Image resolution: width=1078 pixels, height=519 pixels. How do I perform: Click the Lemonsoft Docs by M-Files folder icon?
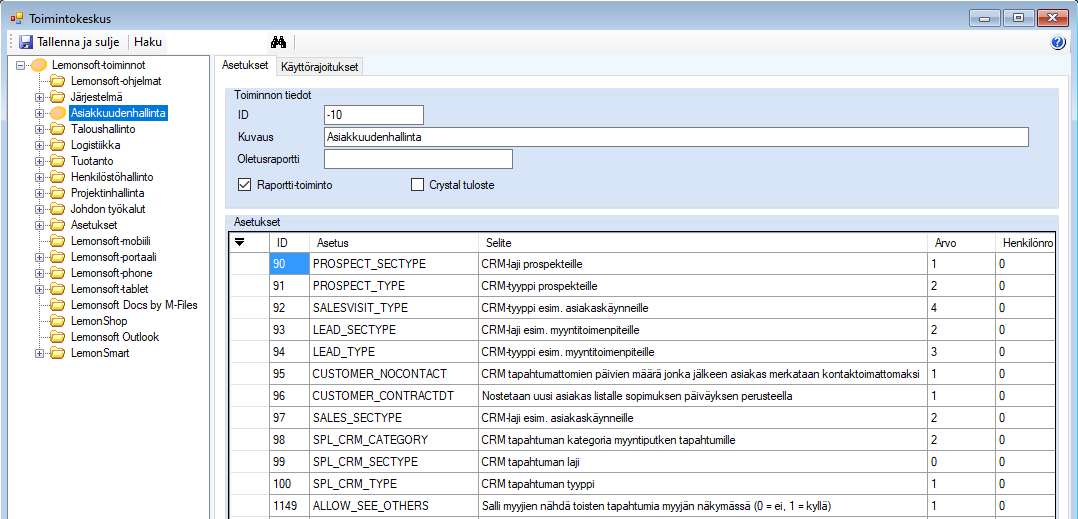click(x=58, y=305)
